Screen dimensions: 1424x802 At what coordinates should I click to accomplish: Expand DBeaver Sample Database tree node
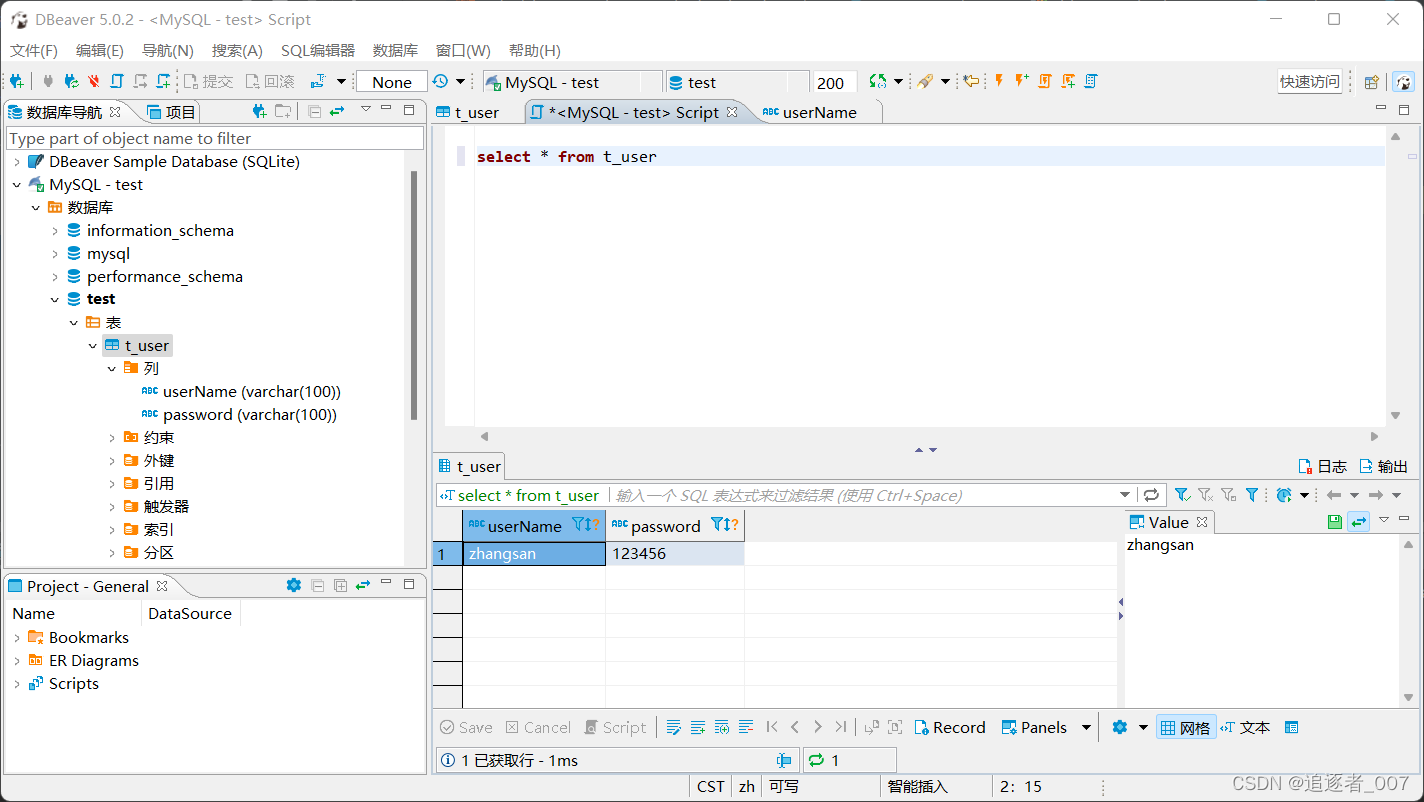(16, 161)
